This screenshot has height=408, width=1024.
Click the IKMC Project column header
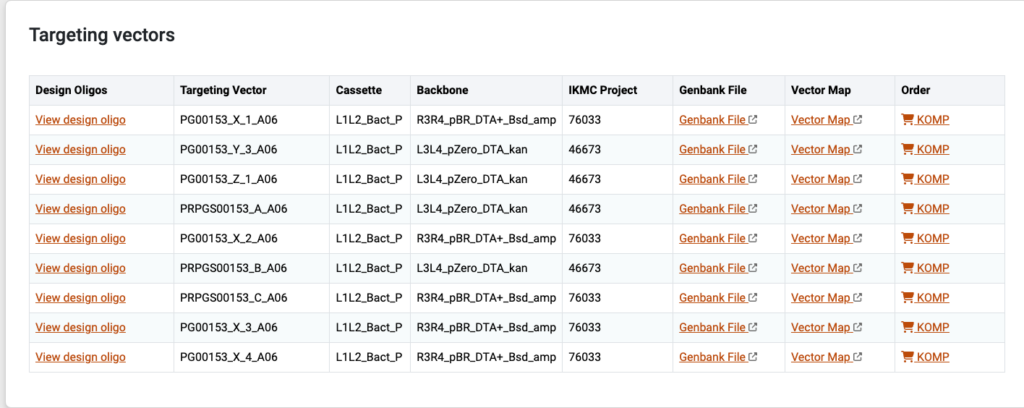coord(603,91)
